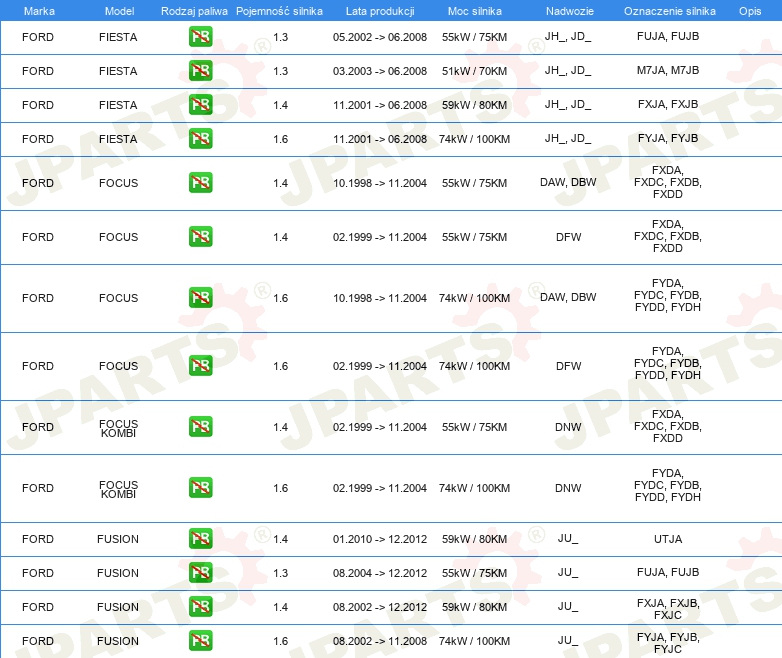The image size is (782, 658).
Task: Click fuel icon for Focus Kombi 1.4 row
Action: pos(200,427)
